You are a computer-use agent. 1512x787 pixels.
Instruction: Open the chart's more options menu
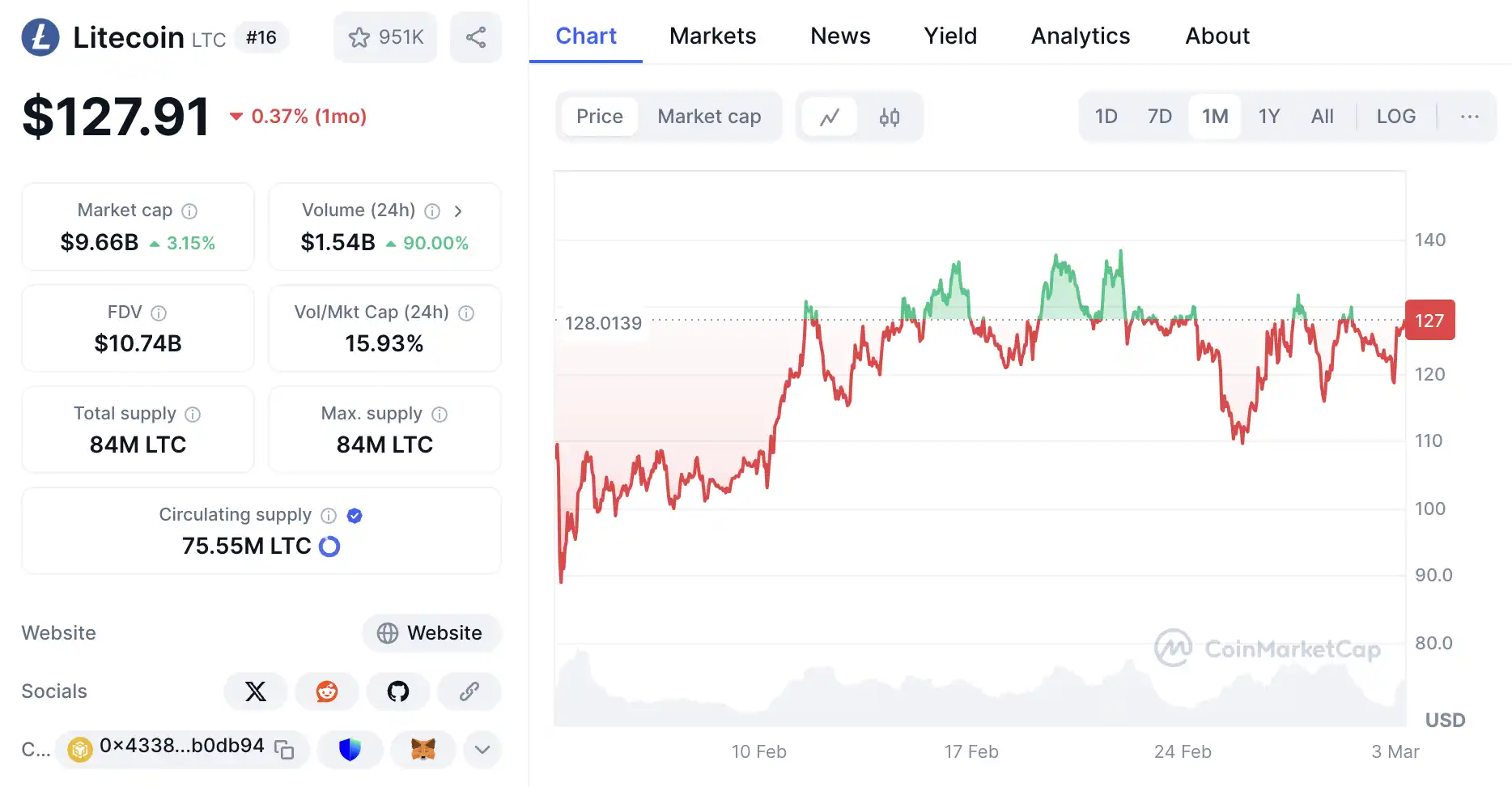1469,117
